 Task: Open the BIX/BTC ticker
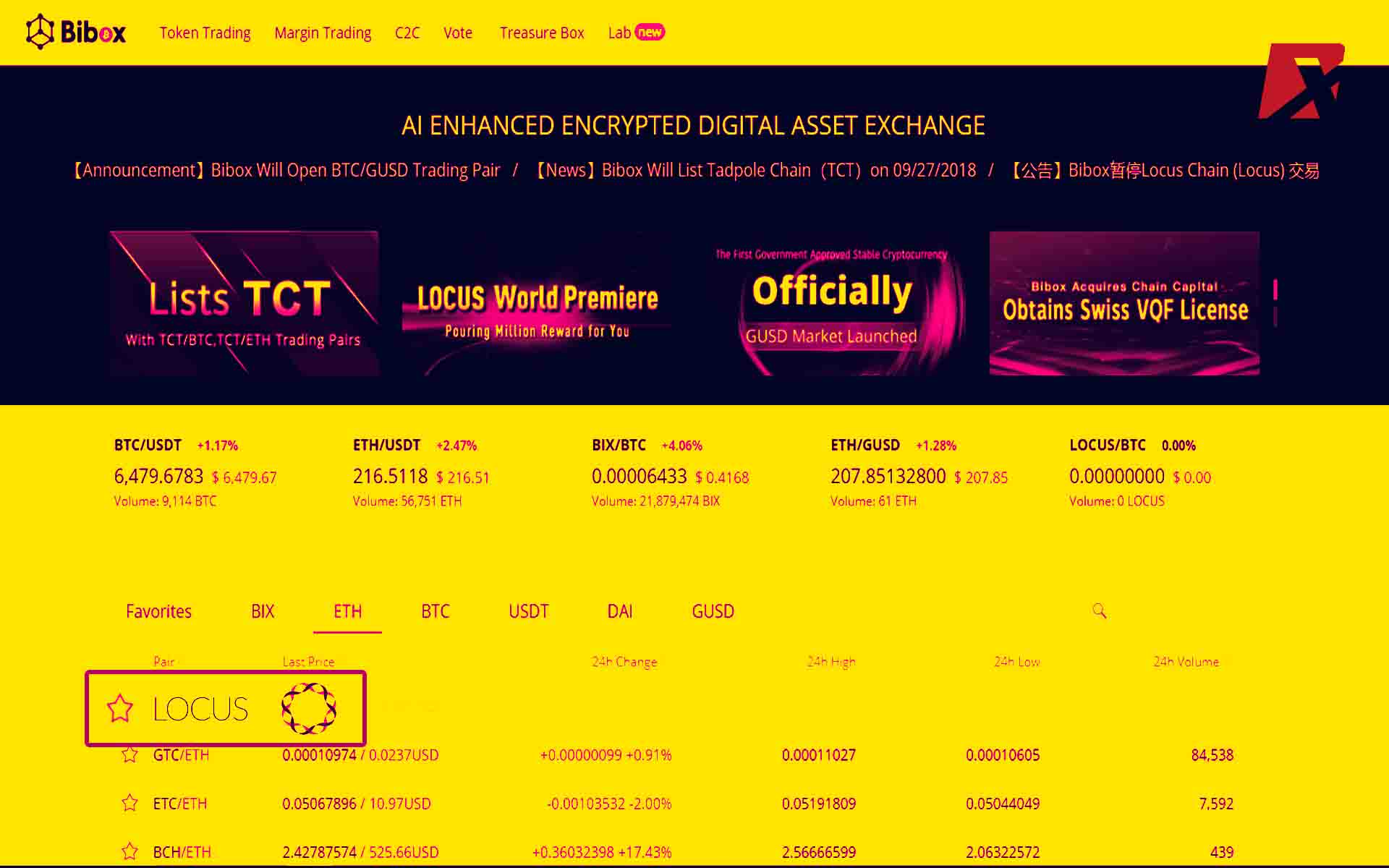(x=670, y=472)
